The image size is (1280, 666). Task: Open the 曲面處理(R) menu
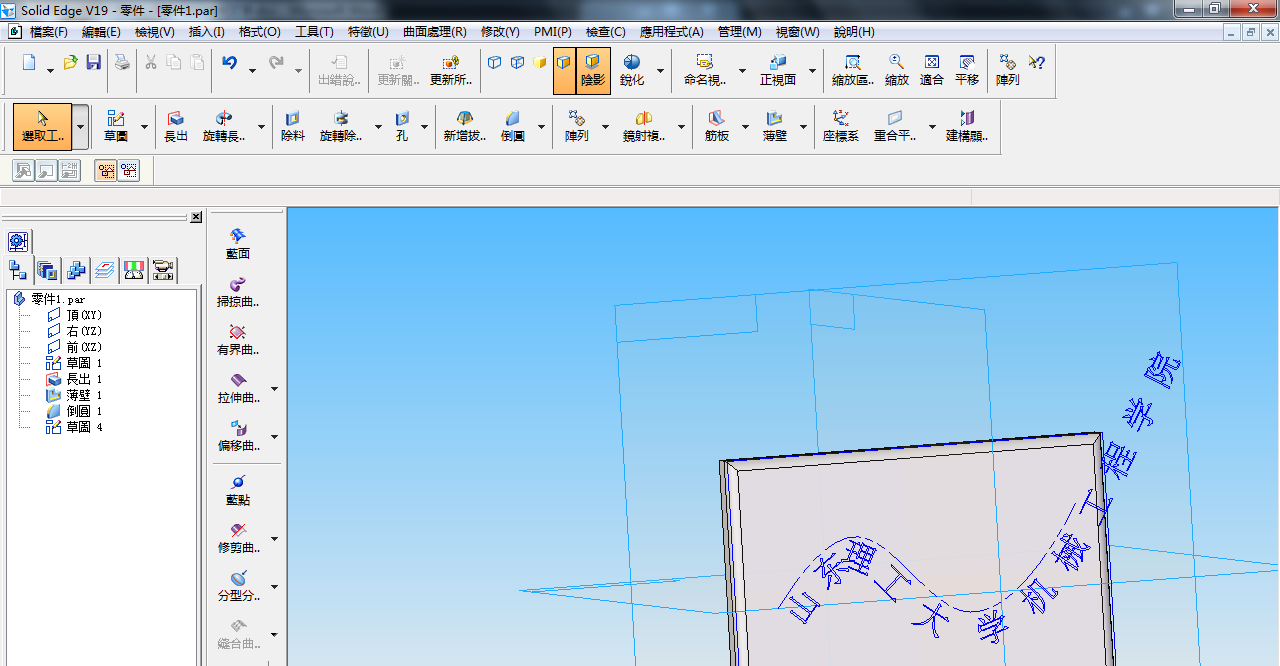pyautogui.click(x=434, y=32)
